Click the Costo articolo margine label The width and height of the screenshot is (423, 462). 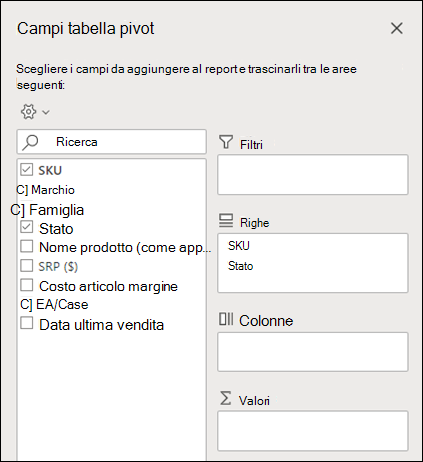coord(108,287)
